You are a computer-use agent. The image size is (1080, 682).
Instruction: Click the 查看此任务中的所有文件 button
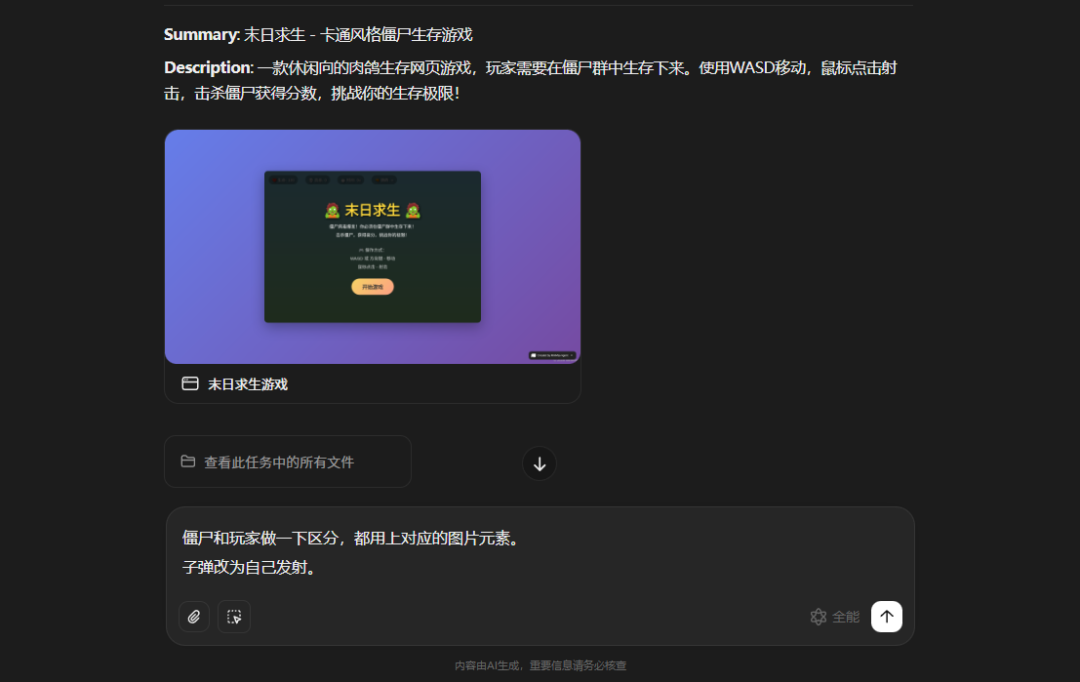287,461
